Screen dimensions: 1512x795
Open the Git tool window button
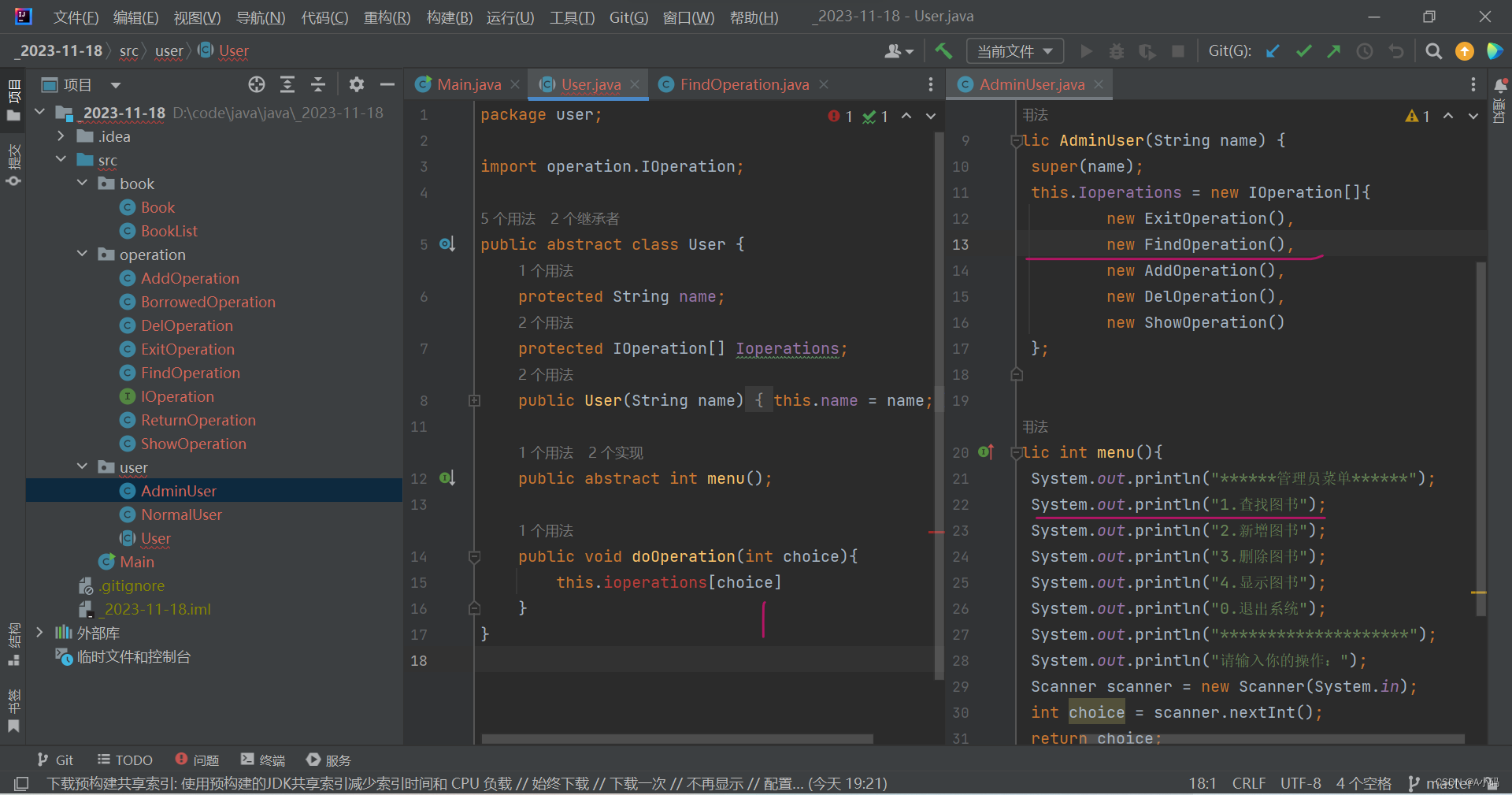click(55, 760)
